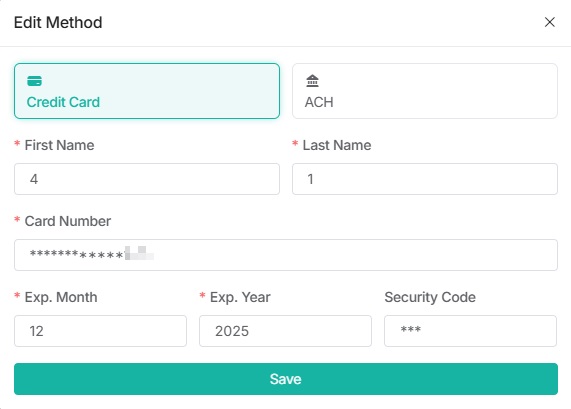Click the Last Name label
Viewport: 571px width, 409px height.
[337, 145]
